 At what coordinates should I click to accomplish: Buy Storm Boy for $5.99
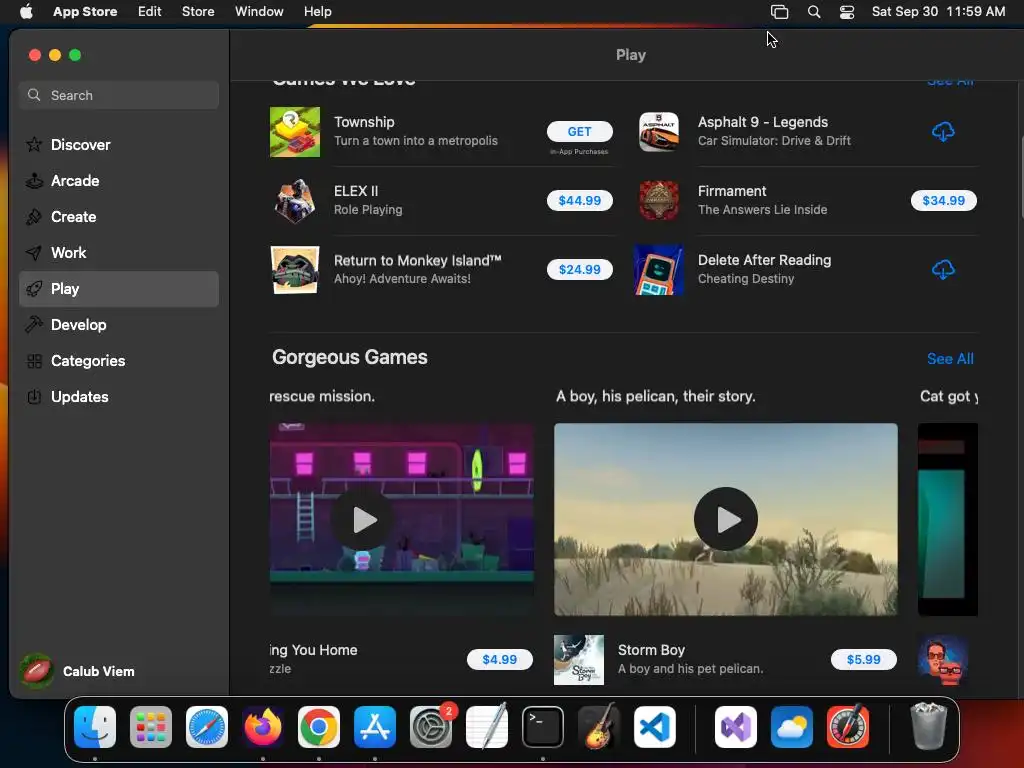[863, 660]
